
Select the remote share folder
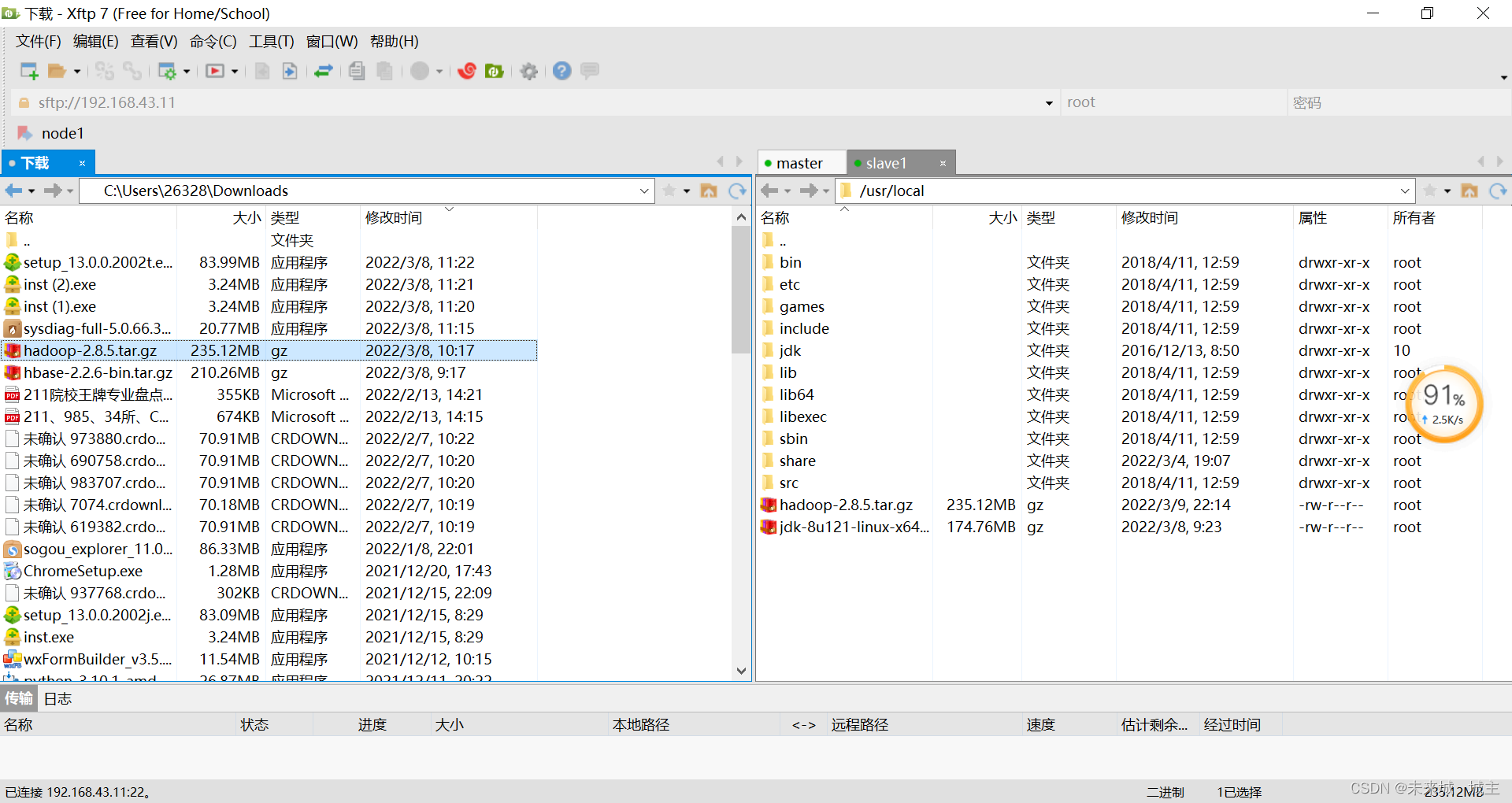[797, 461]
